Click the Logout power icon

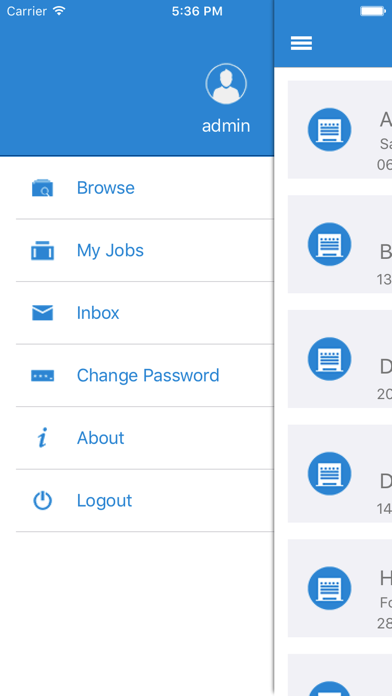click(x=43, y=501)
